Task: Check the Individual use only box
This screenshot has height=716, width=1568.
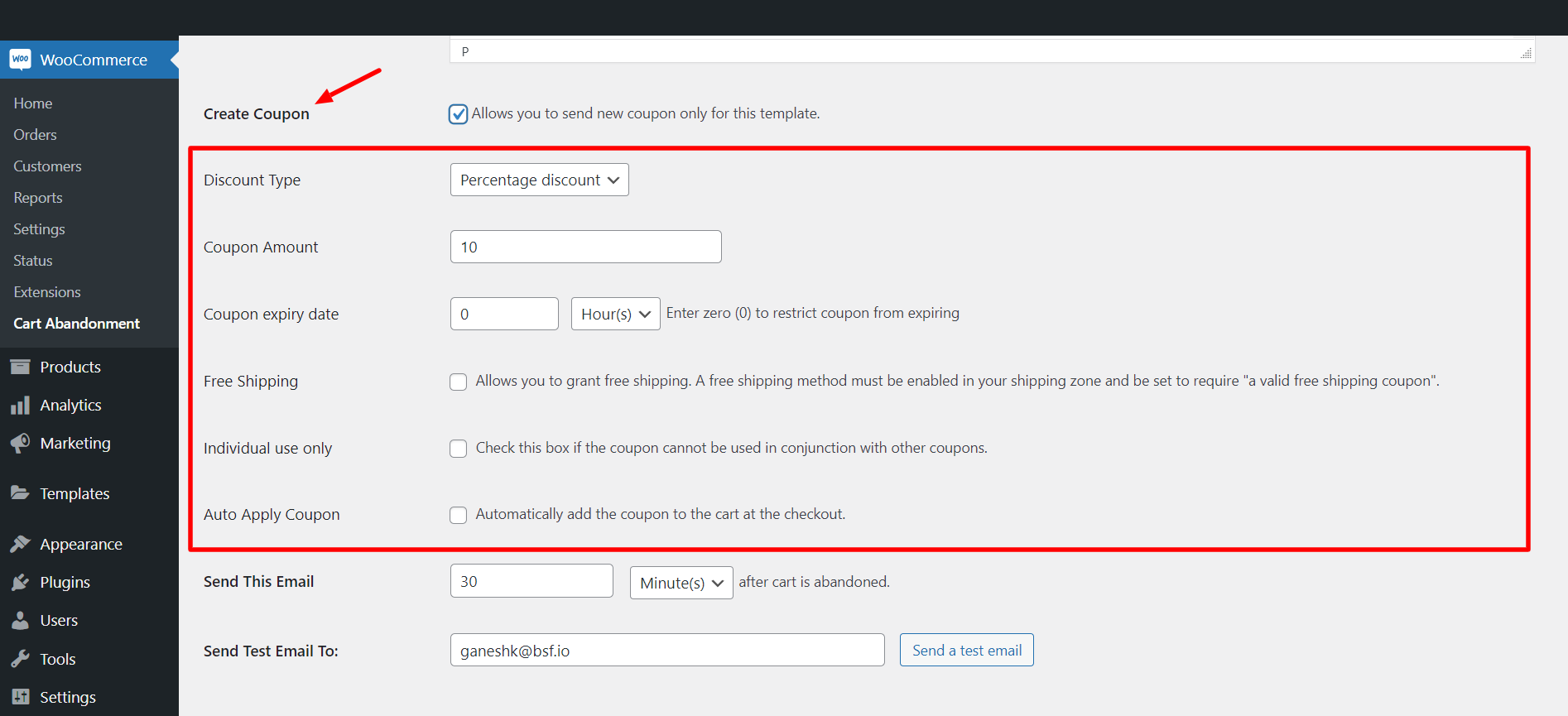Action: (x=458, y=449)
